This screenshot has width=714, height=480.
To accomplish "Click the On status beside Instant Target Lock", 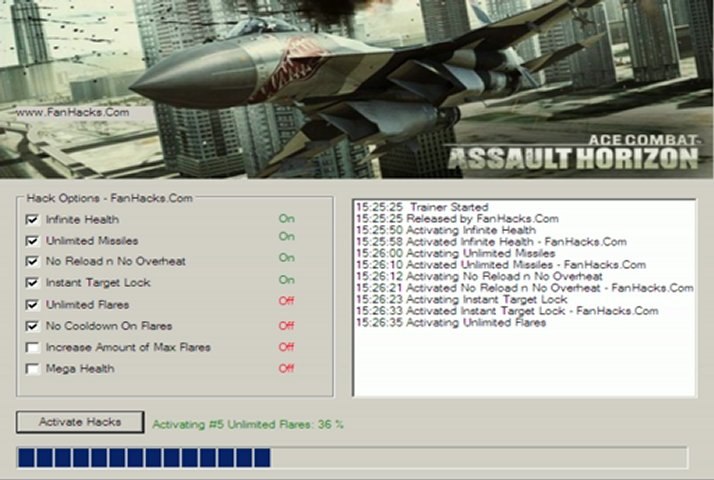I will click(287, 280).
